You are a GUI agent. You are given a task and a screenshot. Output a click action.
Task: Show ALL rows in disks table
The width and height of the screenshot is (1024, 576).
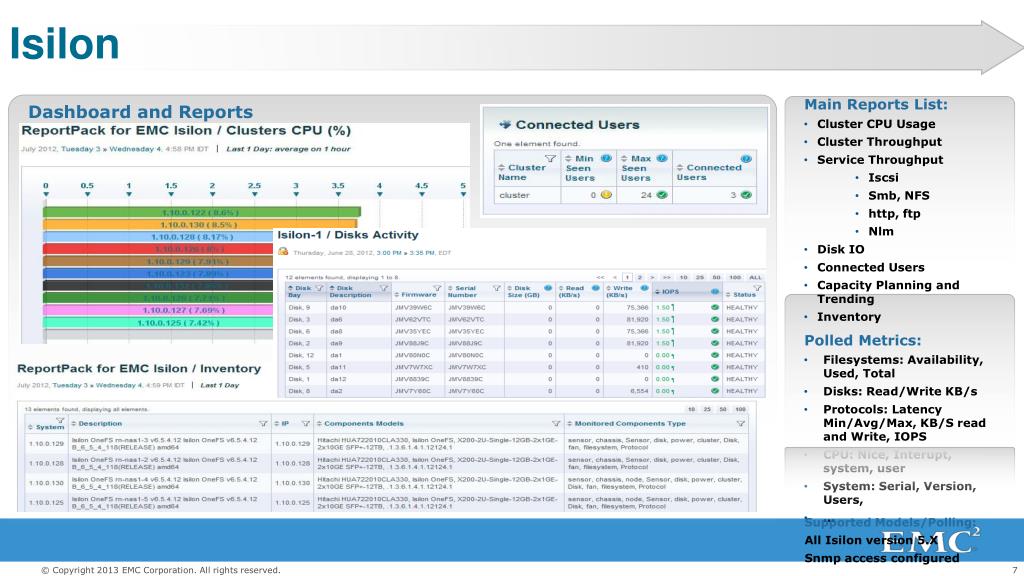755,278
